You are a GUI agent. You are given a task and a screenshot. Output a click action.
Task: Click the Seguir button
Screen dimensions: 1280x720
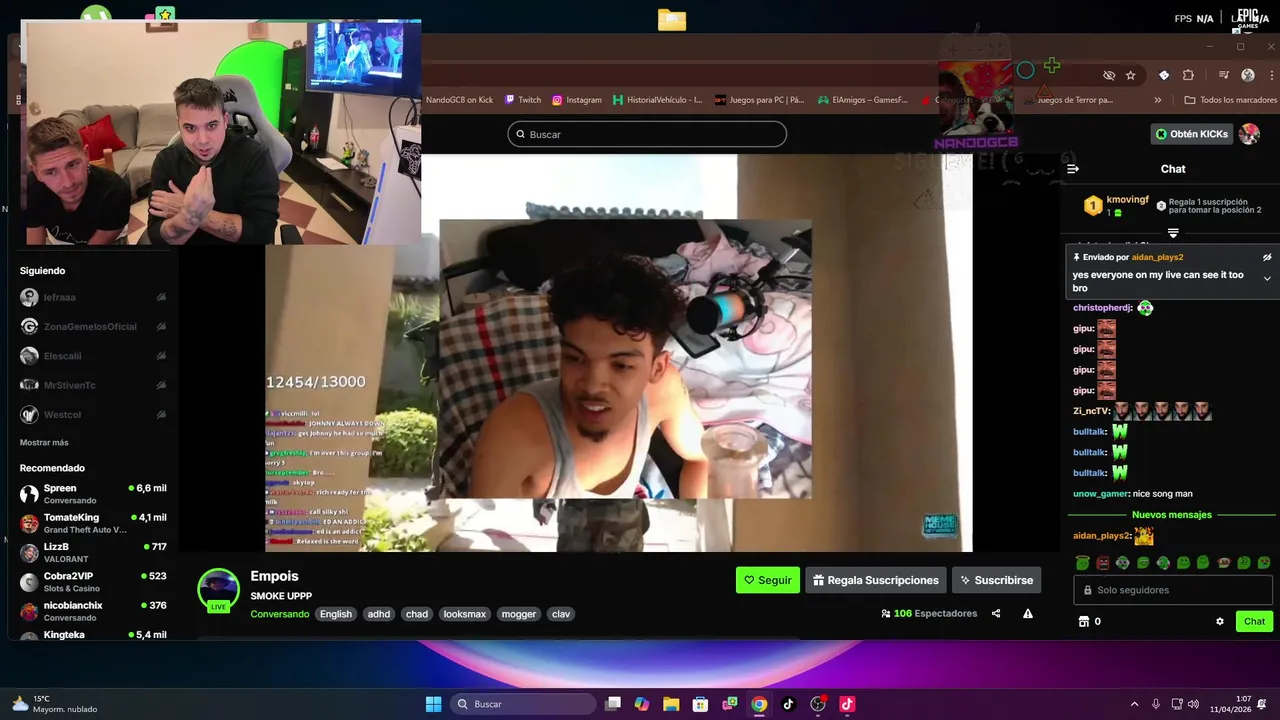[x=767, y=580]
